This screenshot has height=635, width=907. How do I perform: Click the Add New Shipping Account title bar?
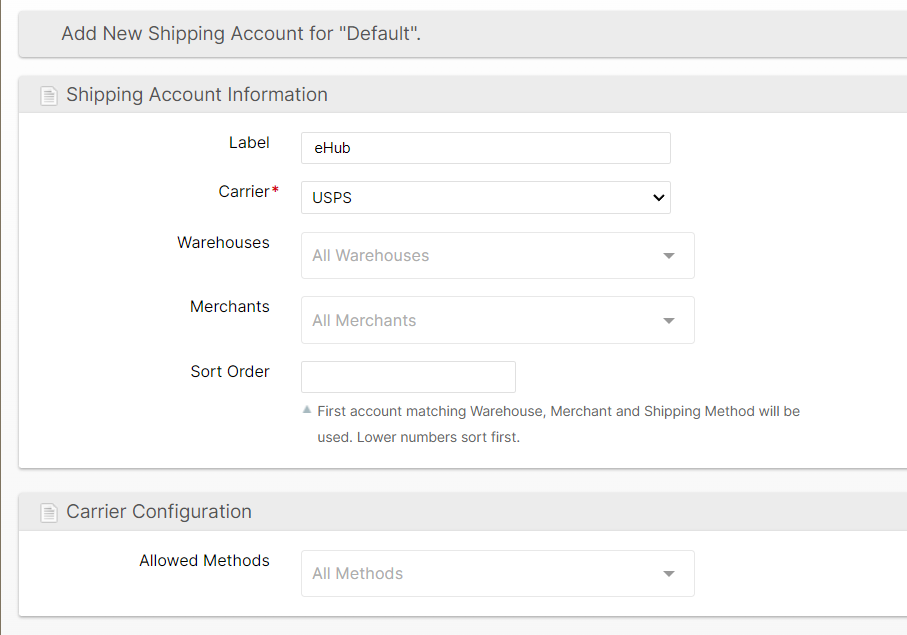[x=240, y=33]
